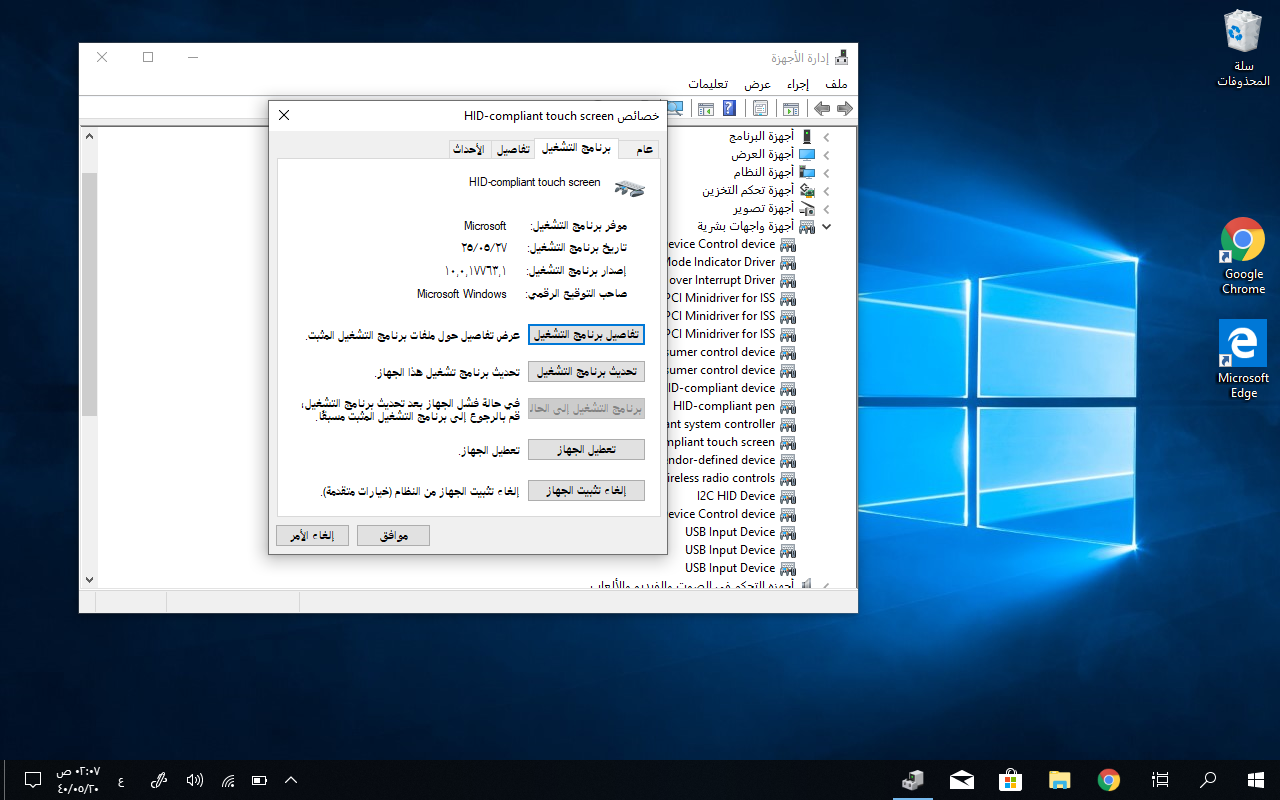Expand the أجهزة تحكم التخزين tree node
Image resolution: width=1280 pixels, height=800 pixels.
click(x=826, y=190)
